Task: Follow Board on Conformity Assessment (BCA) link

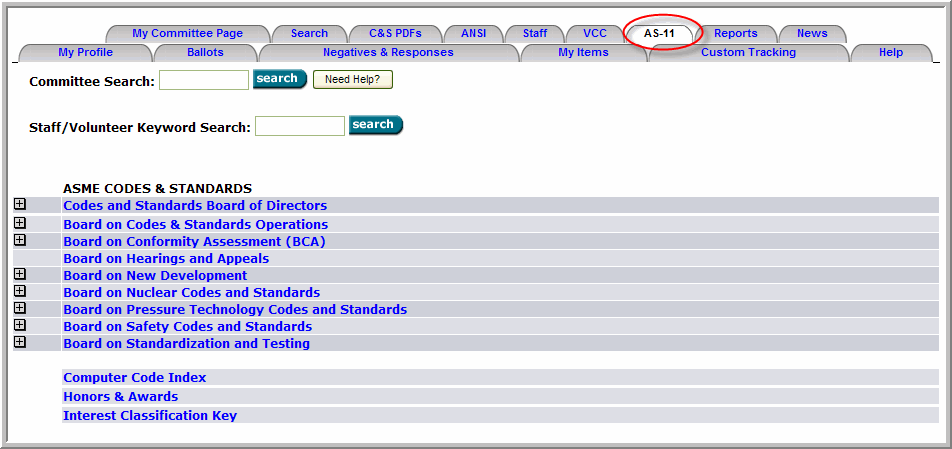Action: tap(195, 241)
